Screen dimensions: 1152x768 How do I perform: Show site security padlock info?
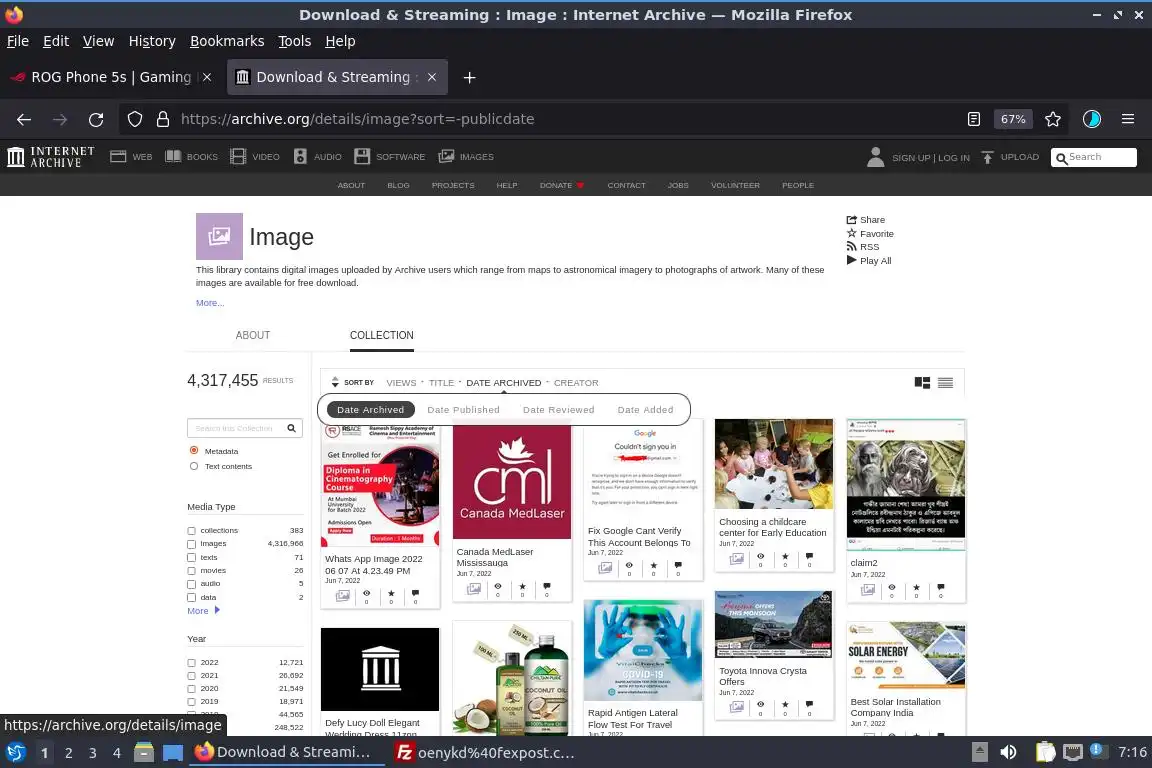pyautogui.click(x=162, y=119)
